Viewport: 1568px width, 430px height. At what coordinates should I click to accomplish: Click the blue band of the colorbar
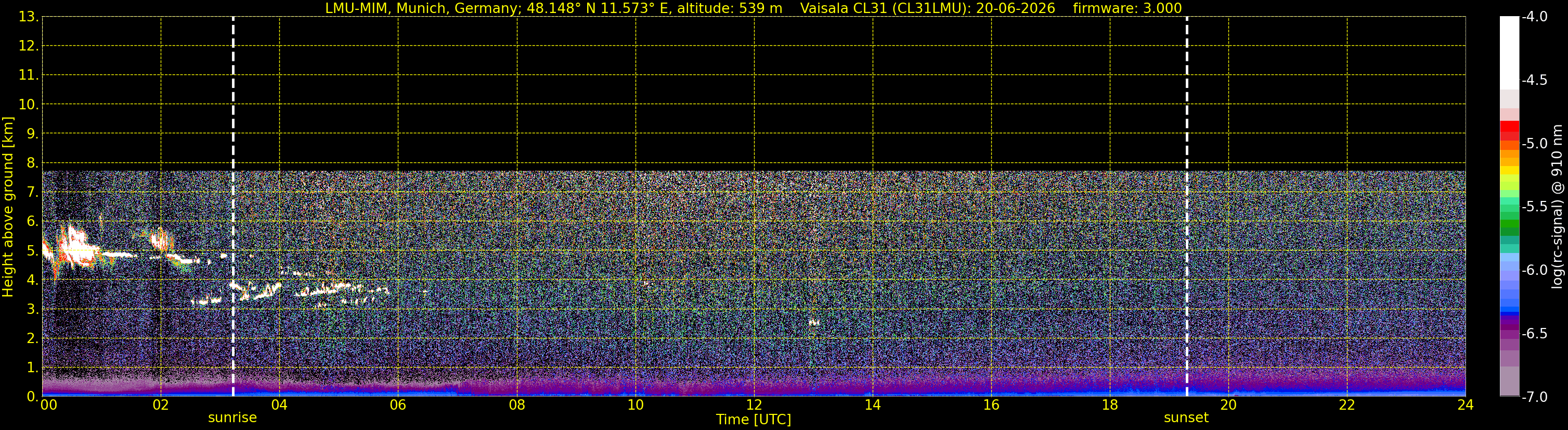pyautogui.click(x=1509, y=298)
